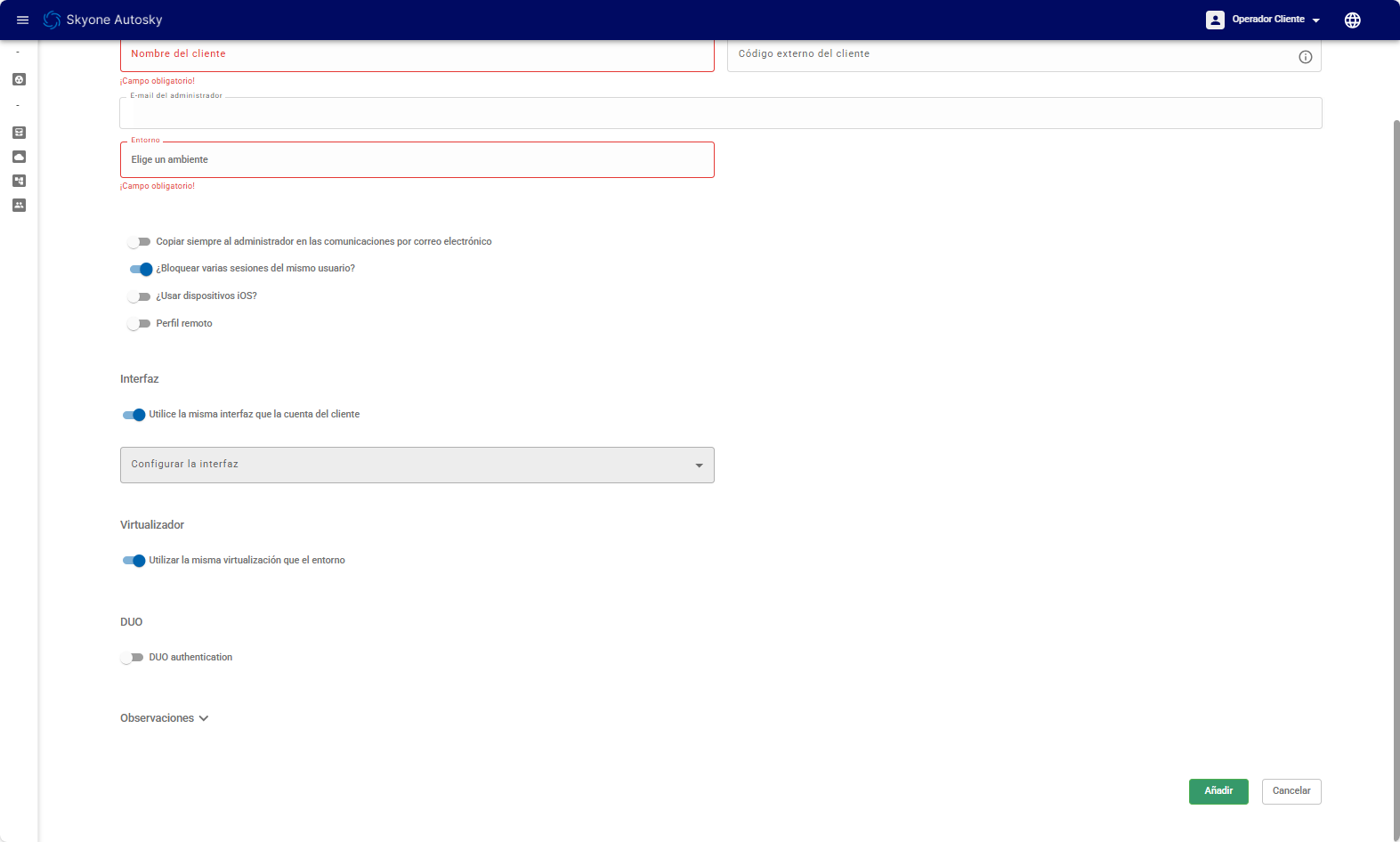Click the server storage sidebar icon
The height and width of the screenshot is (842, 1400).
tap(19, 133)
